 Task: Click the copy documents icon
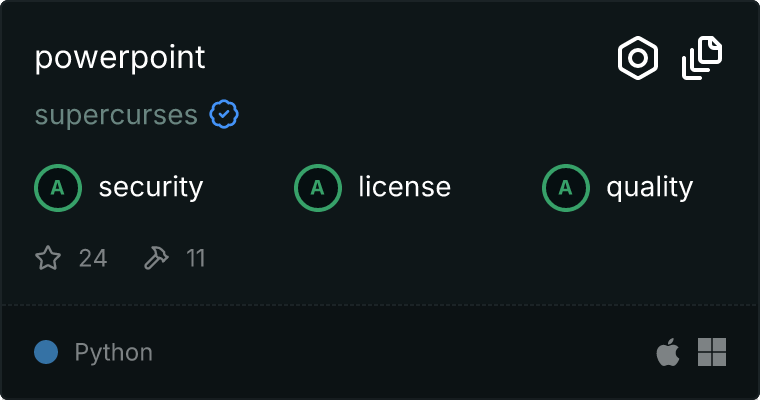tap(702, 58)
